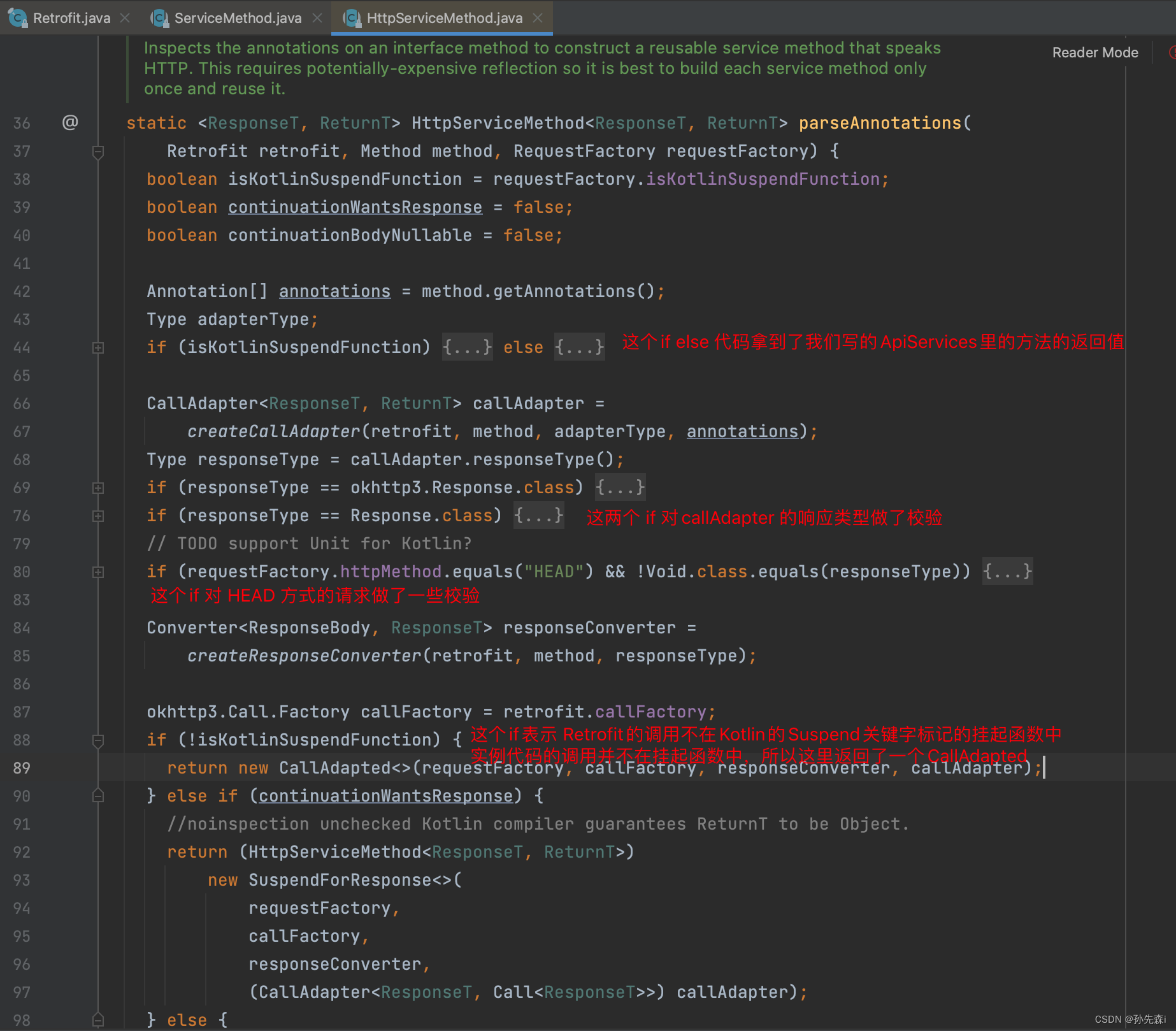Switch to the Retrofit.java tab
The image size is (1176, 1031).
click(71, 18)
